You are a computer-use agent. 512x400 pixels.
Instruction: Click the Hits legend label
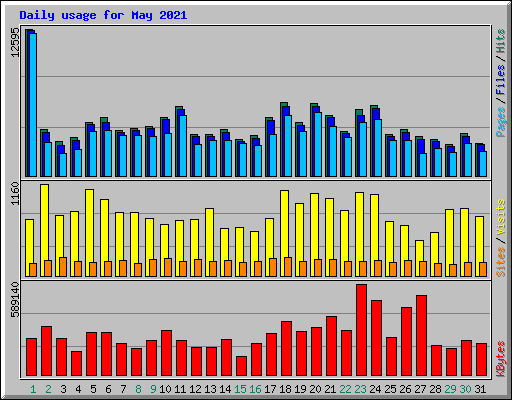(501, 41)
